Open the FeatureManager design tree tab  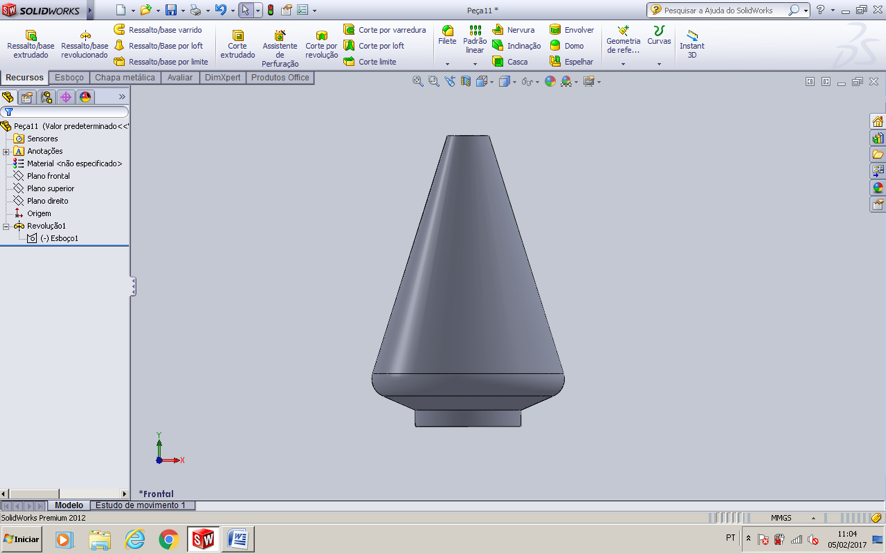point(8,97)
